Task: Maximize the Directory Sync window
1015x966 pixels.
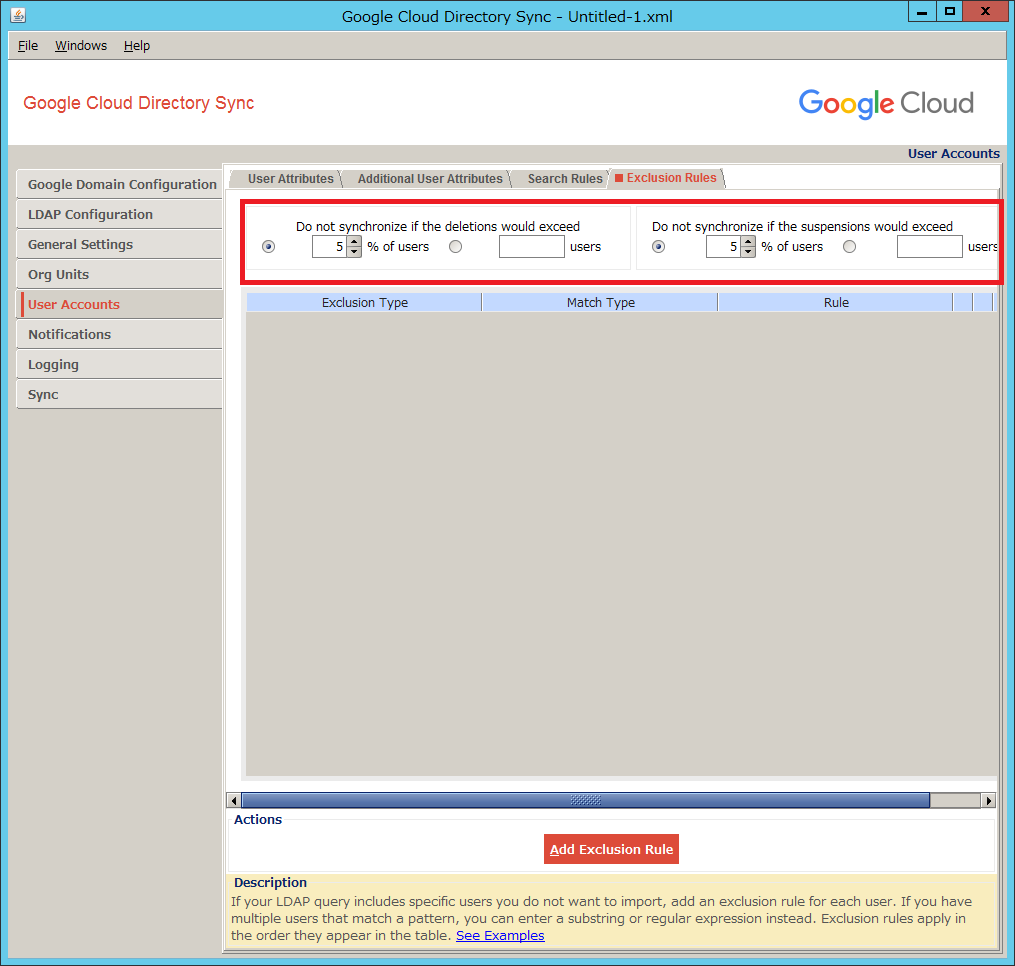Action: (x=949, y=12)
